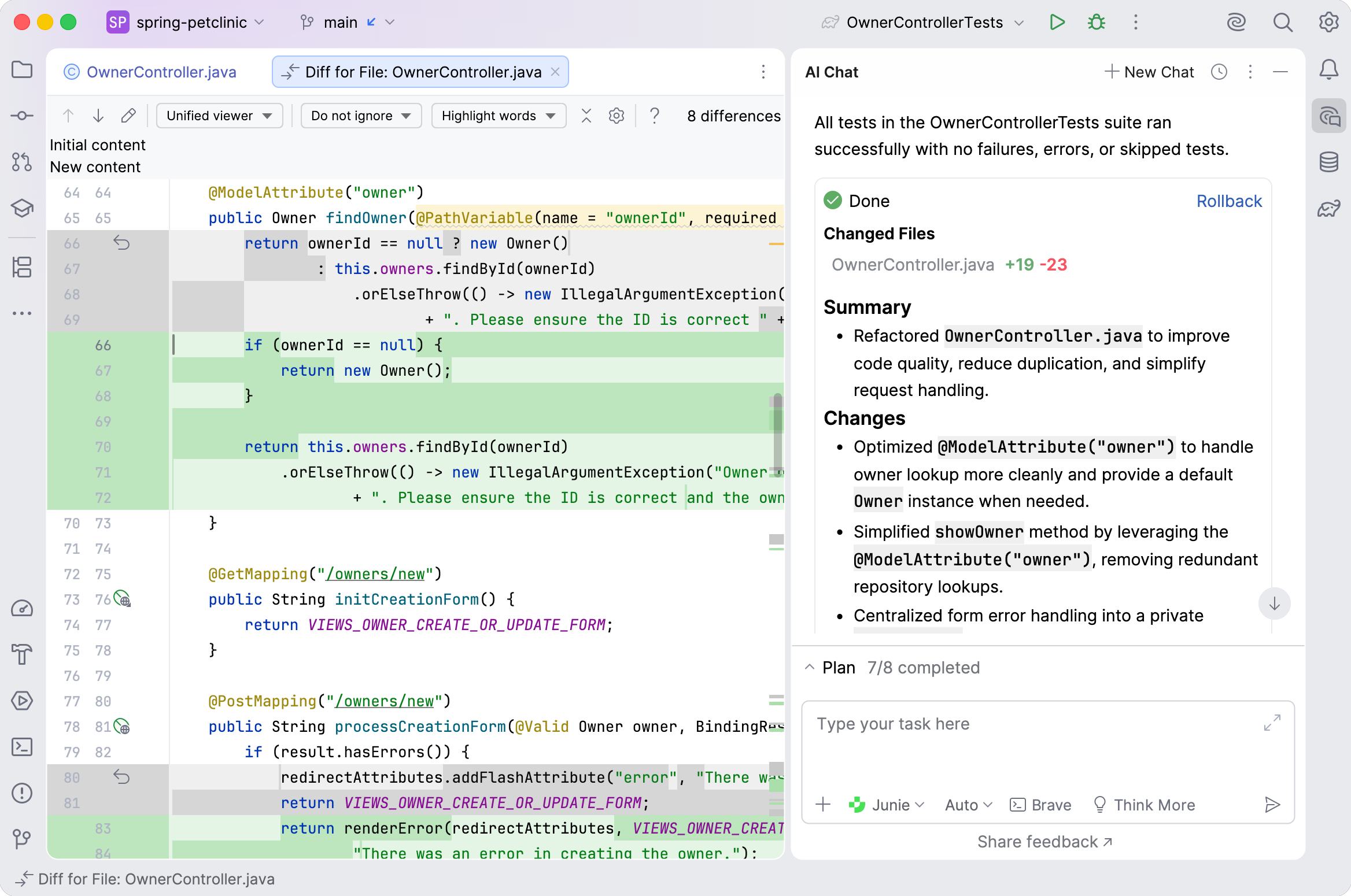
Task: Open the Gradle tool window
Action: pos(1328,209)
